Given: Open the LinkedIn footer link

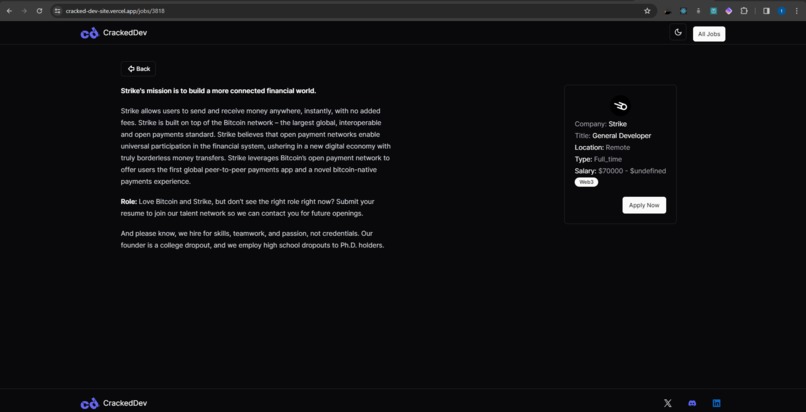Looking at the screenshot, I should click(x=717, y=403).
